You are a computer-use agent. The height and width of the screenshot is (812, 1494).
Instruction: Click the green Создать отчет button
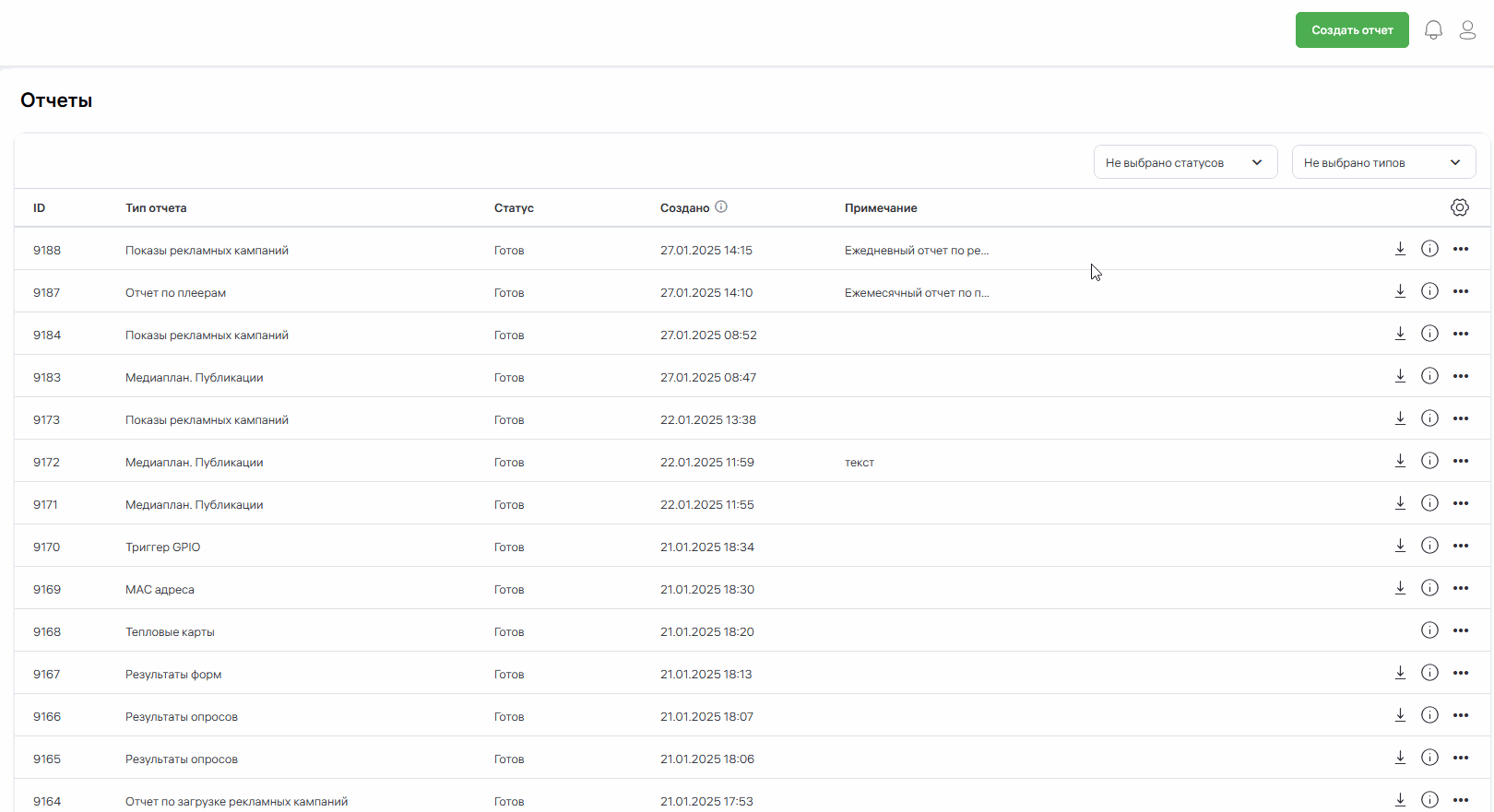1351,30
